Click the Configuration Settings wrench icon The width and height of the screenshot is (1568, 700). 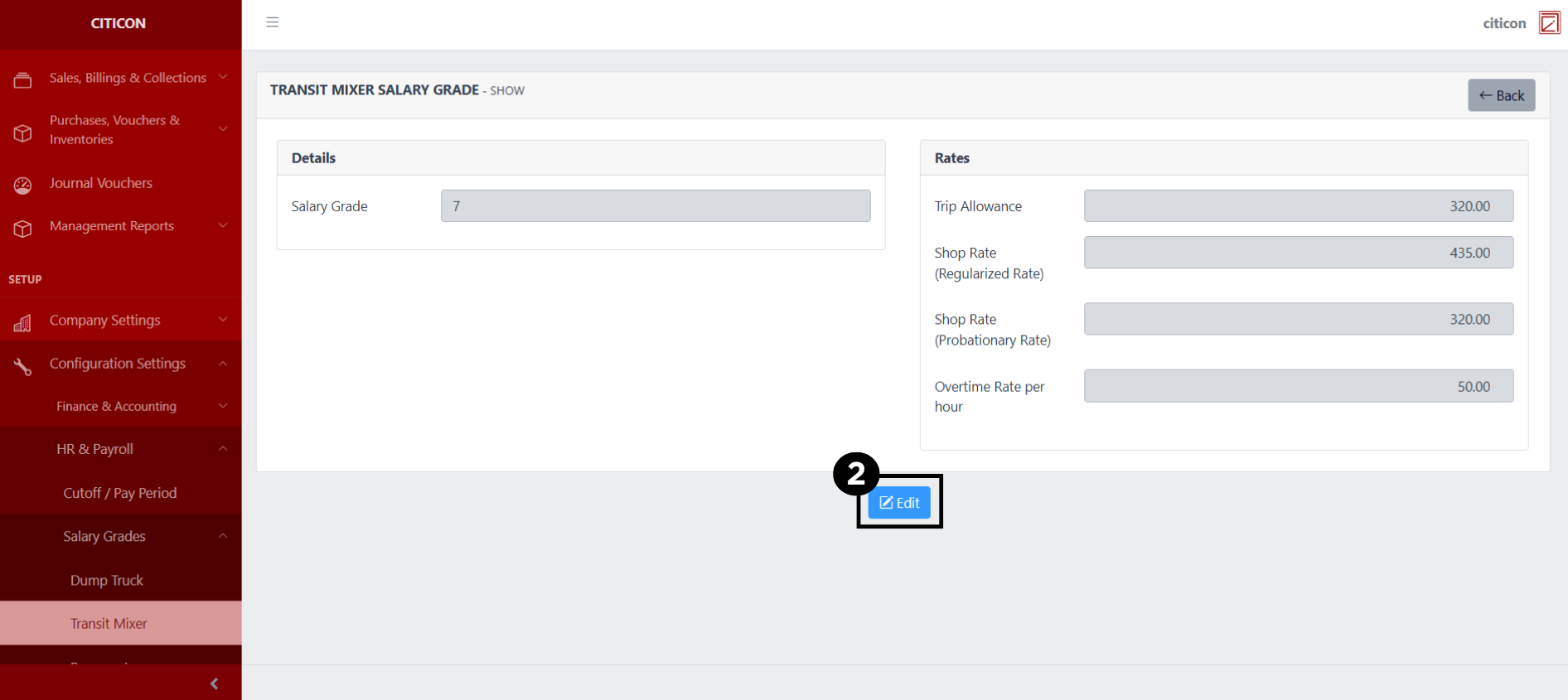pyautogui.click(x=22, y=366)
